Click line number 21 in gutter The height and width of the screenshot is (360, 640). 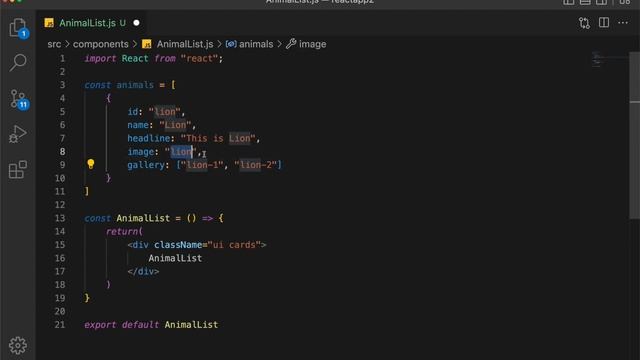pyautogui.click(x=60, y=324)
